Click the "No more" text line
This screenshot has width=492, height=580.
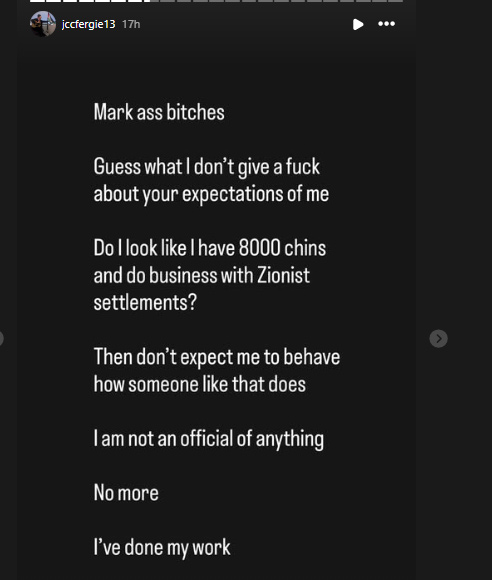126,493
